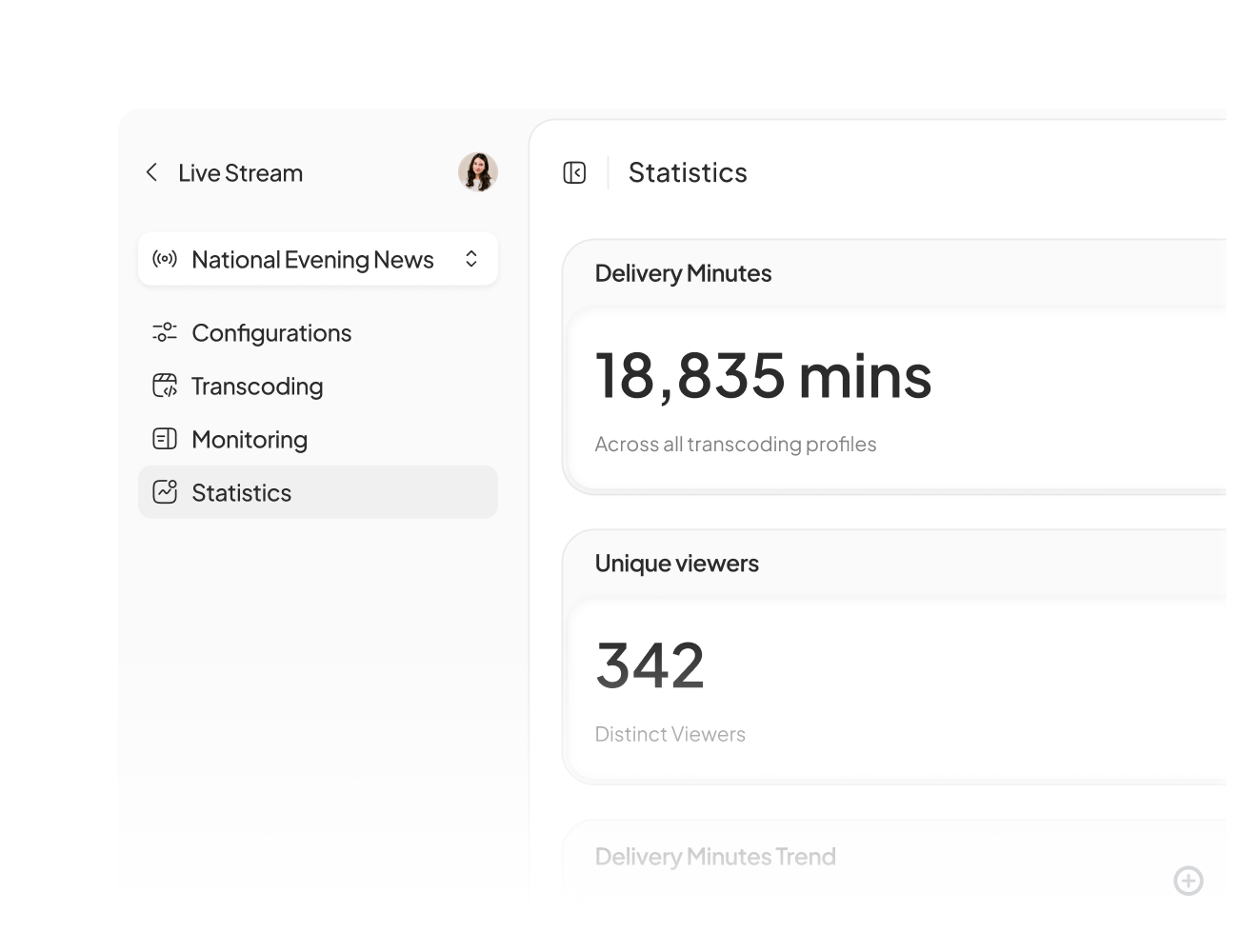Viewport: 1260px width, 952px height.
Task: Click the Live Stream title text
Action: tap(240, 173)
